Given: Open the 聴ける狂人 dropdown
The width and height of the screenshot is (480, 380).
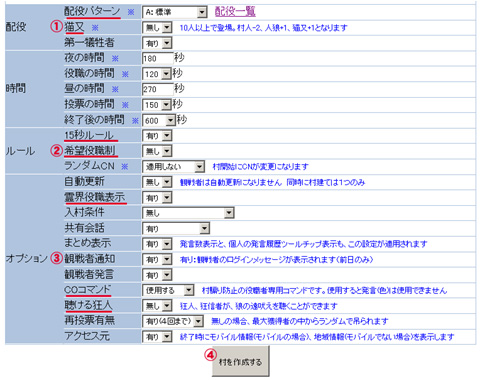Looking at the screenshot, I should tap(157, 306).
